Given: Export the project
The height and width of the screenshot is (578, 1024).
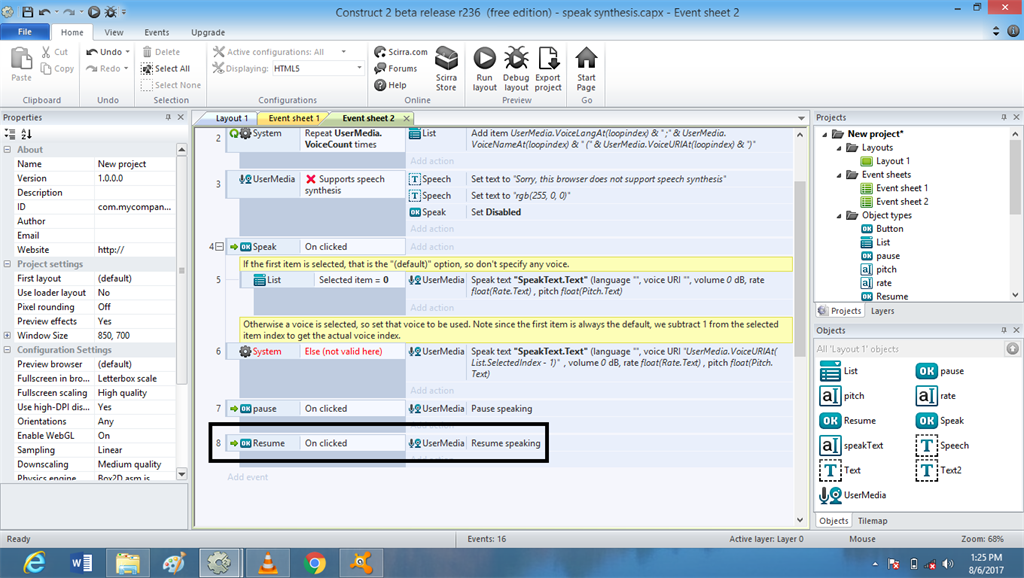Looking at the screenshot, I should (548, 68).
